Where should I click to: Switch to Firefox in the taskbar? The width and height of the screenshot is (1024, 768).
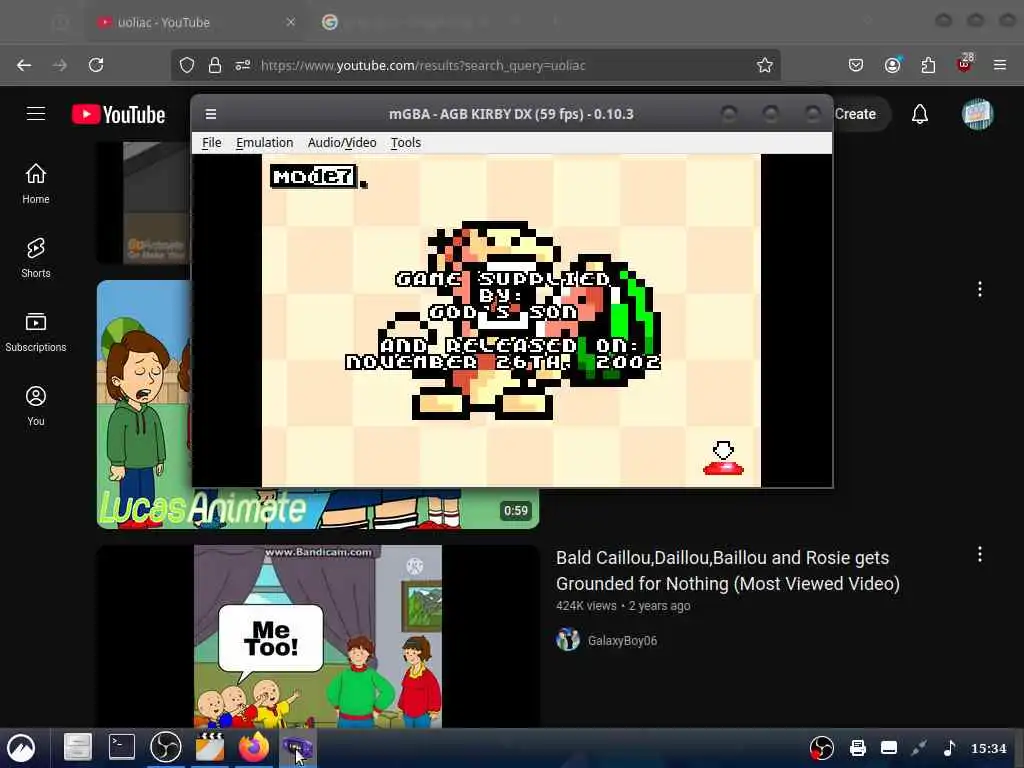[253, 747]
